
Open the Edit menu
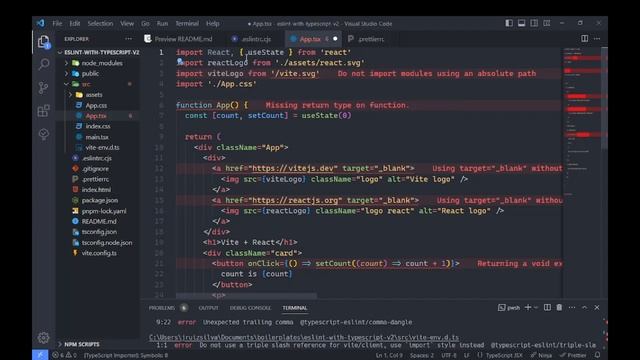pos(75,24)
